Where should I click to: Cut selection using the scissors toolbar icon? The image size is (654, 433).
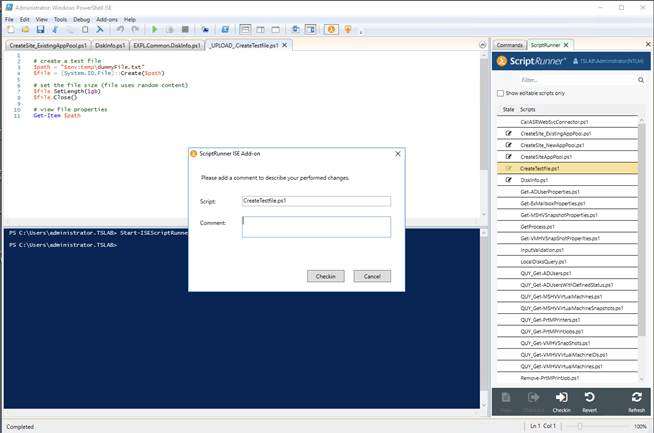[55, 30]
